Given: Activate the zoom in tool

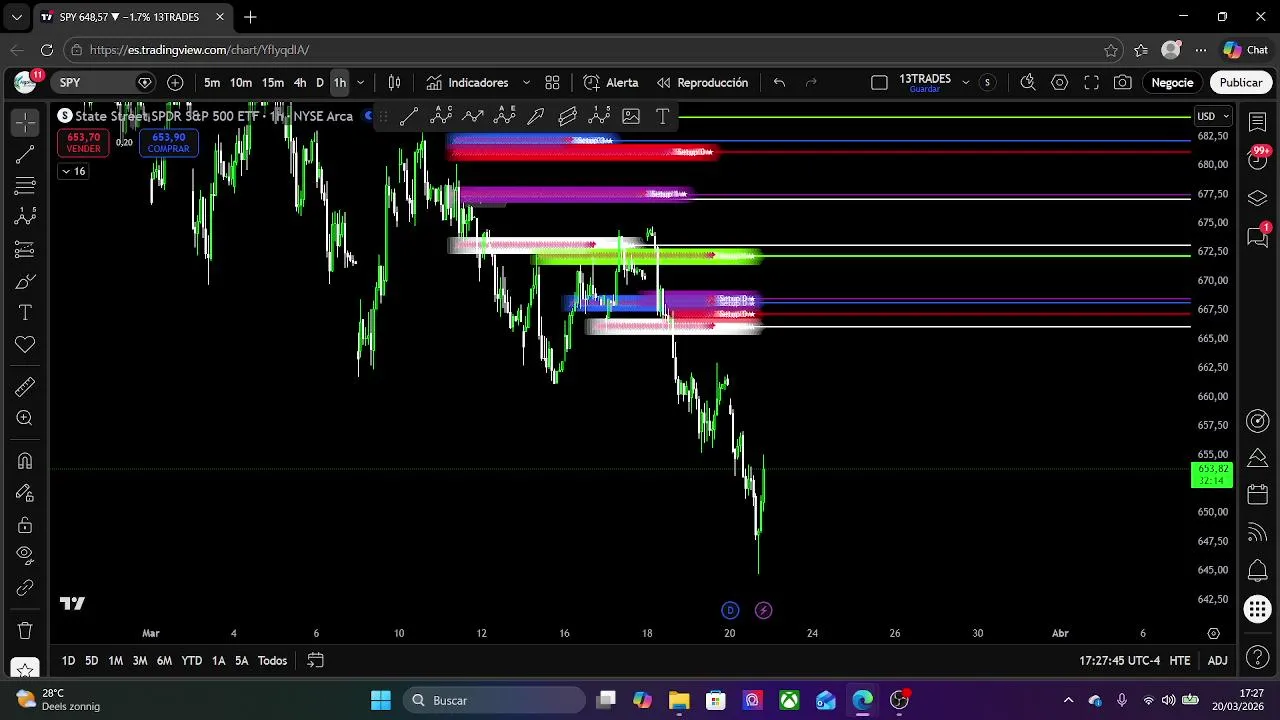Looking at the screenshot, I should [25, 418].
